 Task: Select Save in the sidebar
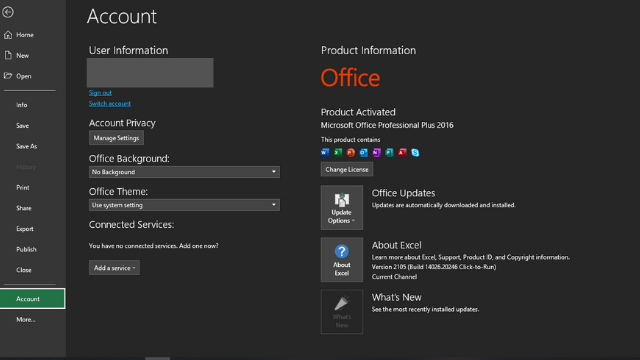22,126
